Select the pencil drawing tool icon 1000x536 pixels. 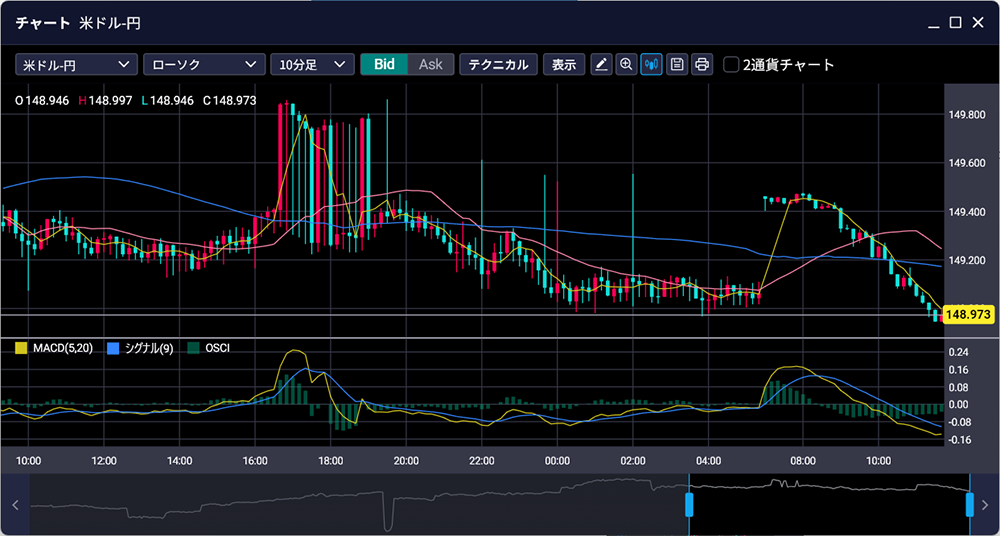(x=601, y=64)
